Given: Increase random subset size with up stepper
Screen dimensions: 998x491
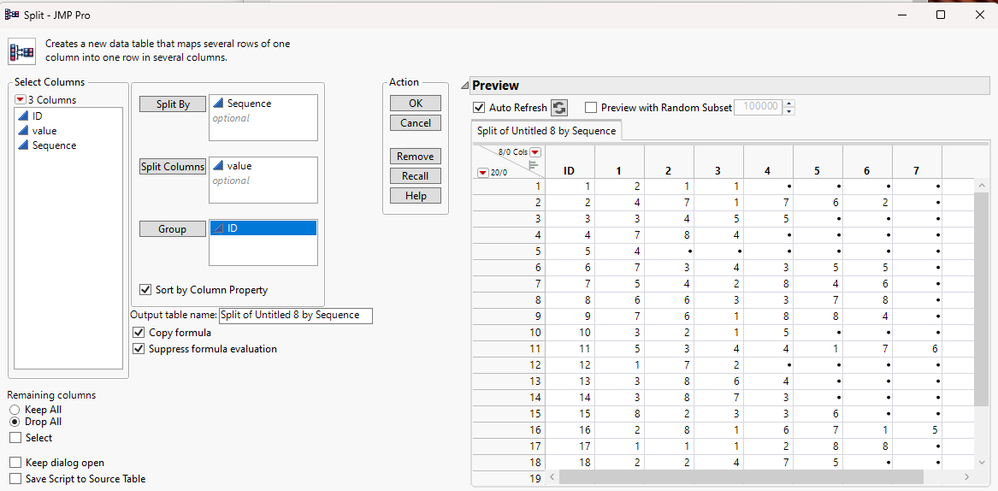Looking at the screenshot, I should 790,104.
